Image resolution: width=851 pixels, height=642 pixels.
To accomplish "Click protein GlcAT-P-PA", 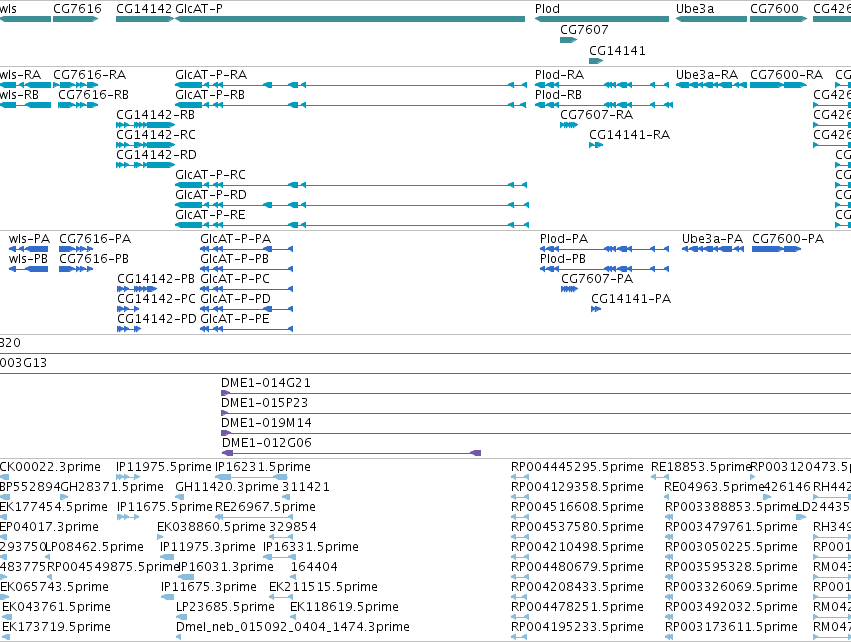I will (x=246, y=249).
